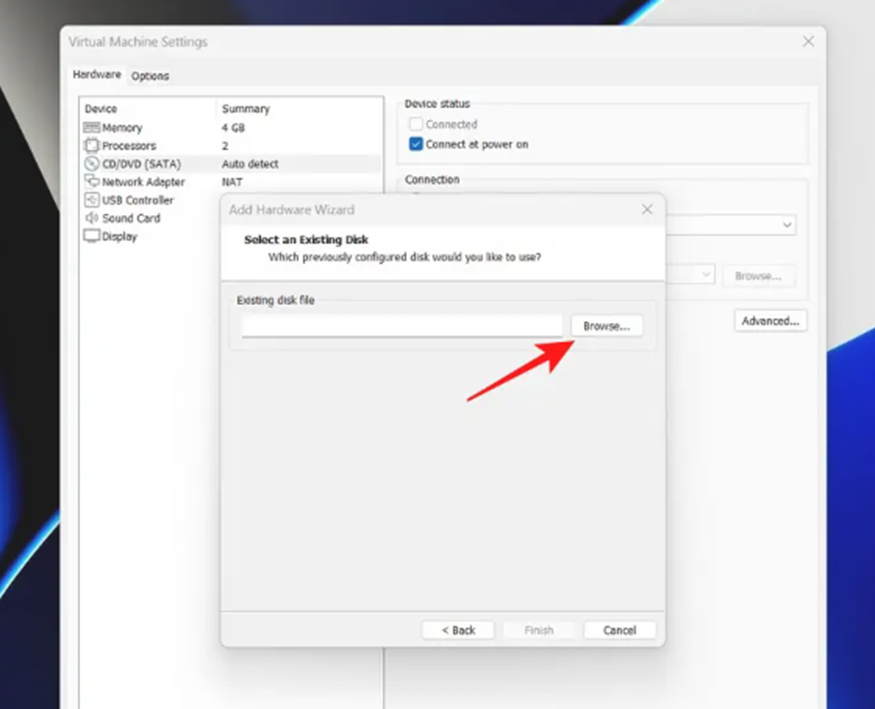Click the Back button in wizard
The width and height of the screenshot is (875, 709).
(x=458, y=630)
